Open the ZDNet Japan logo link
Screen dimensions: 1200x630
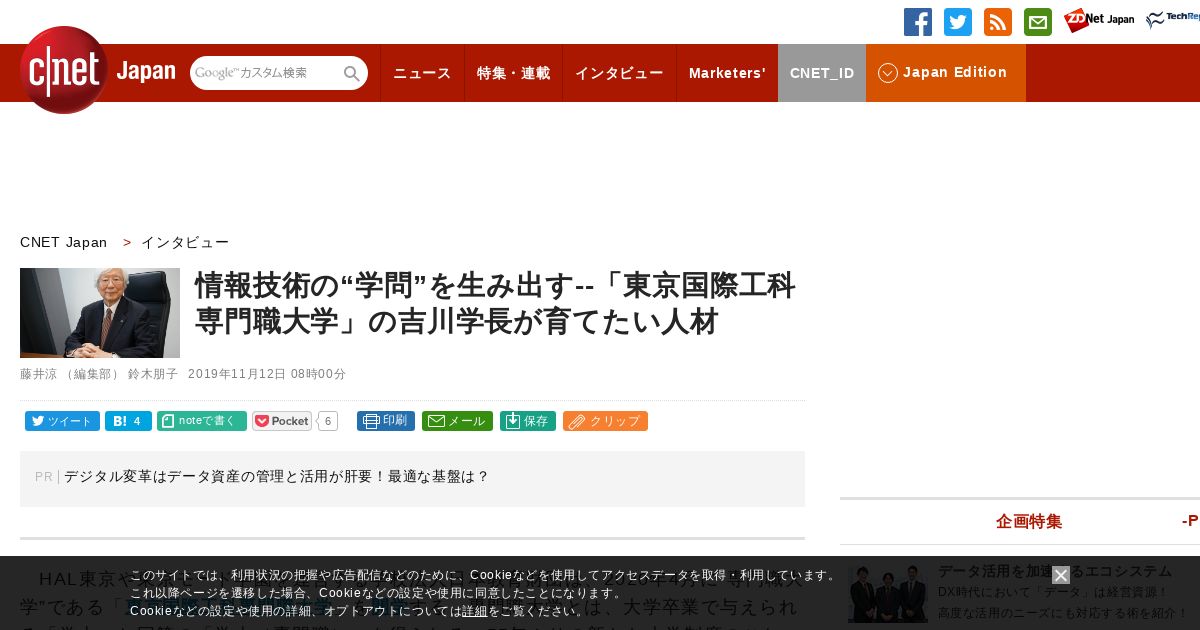click(x=1098, y=20)
